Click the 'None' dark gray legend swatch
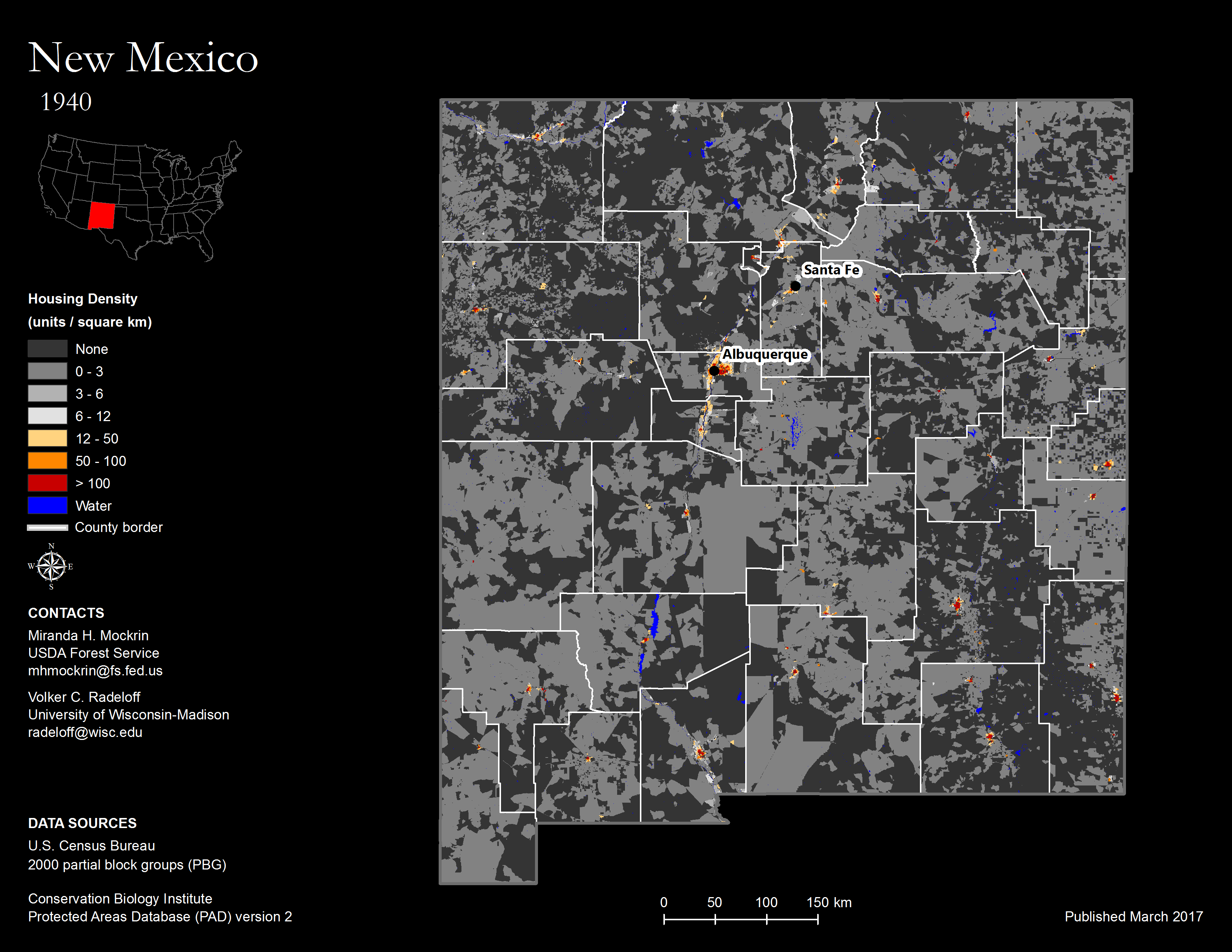This screenshot has width=1232, height=952. 47,349
